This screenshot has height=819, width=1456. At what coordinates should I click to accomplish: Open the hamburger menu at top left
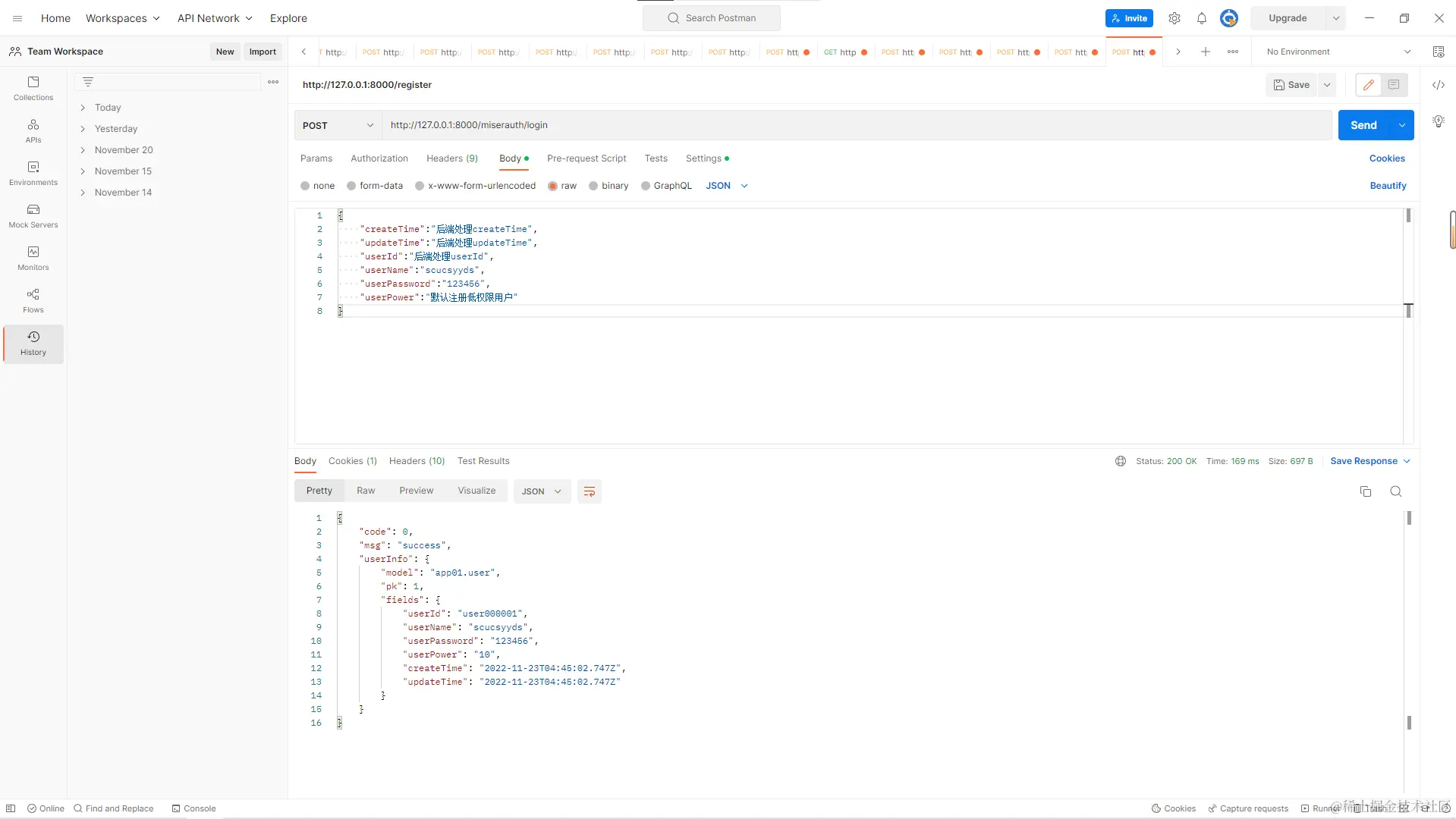point(17,18)
